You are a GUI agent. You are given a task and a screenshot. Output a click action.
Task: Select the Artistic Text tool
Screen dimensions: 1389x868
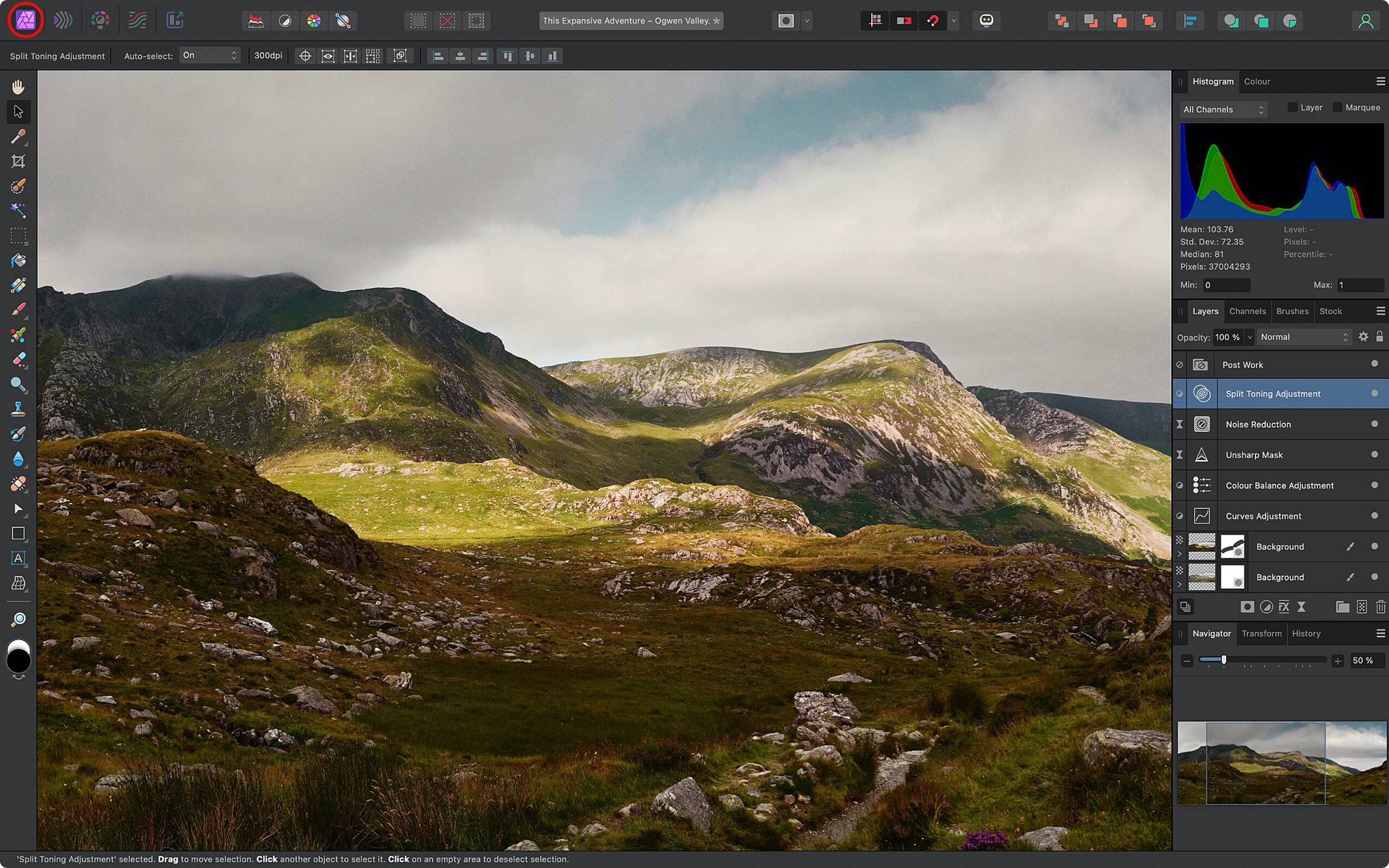18,558
